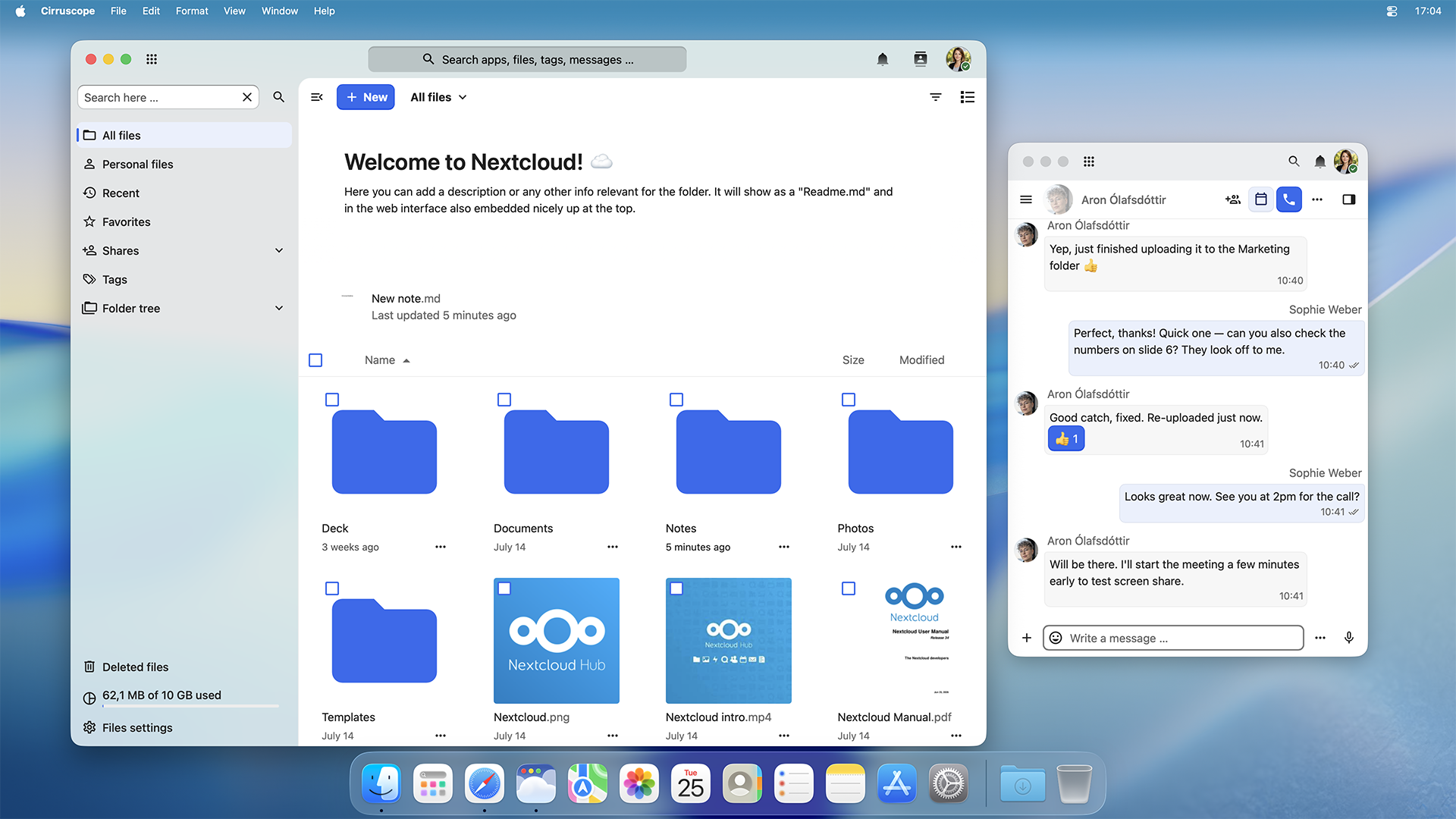Add participants to Aron's conversation

click(x=1232, y=199)
